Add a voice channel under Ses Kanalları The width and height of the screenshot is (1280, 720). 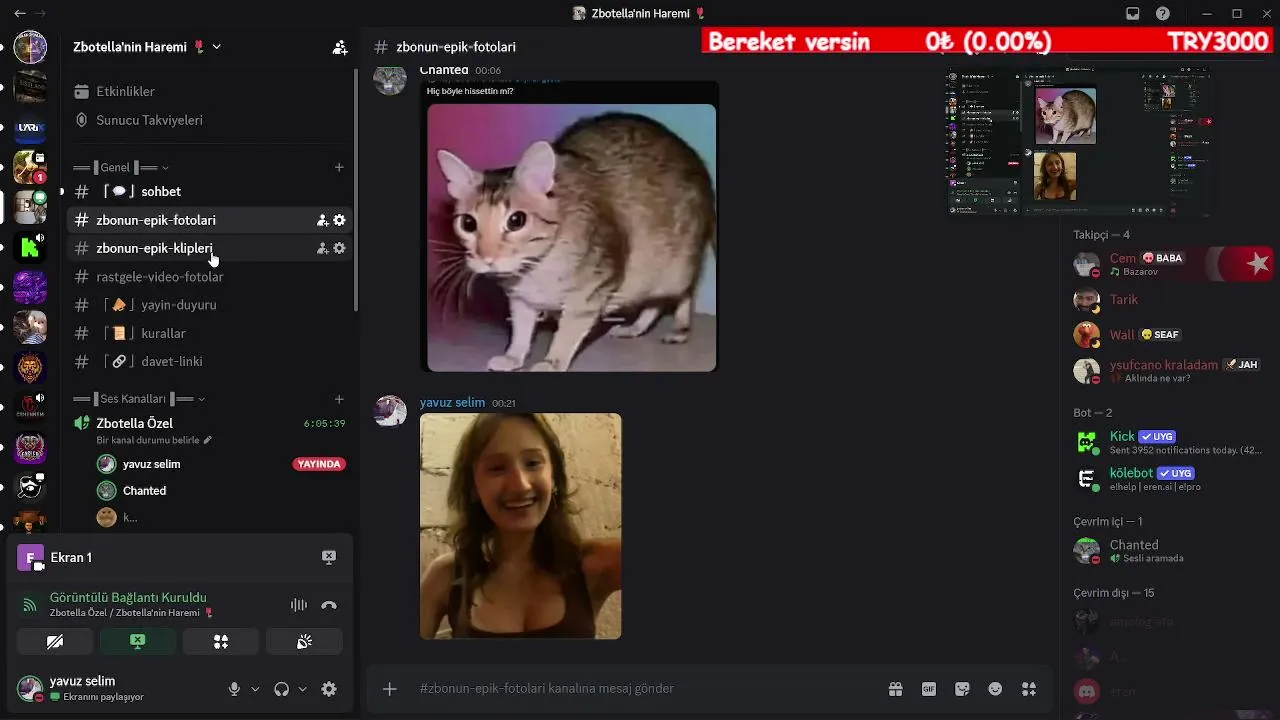click(339, 399)
